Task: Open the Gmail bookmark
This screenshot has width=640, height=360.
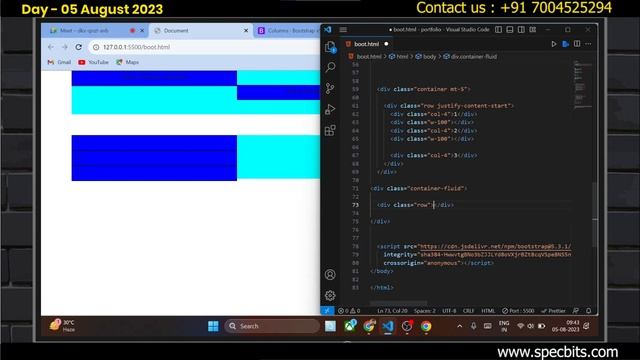Action: (59, 62)
